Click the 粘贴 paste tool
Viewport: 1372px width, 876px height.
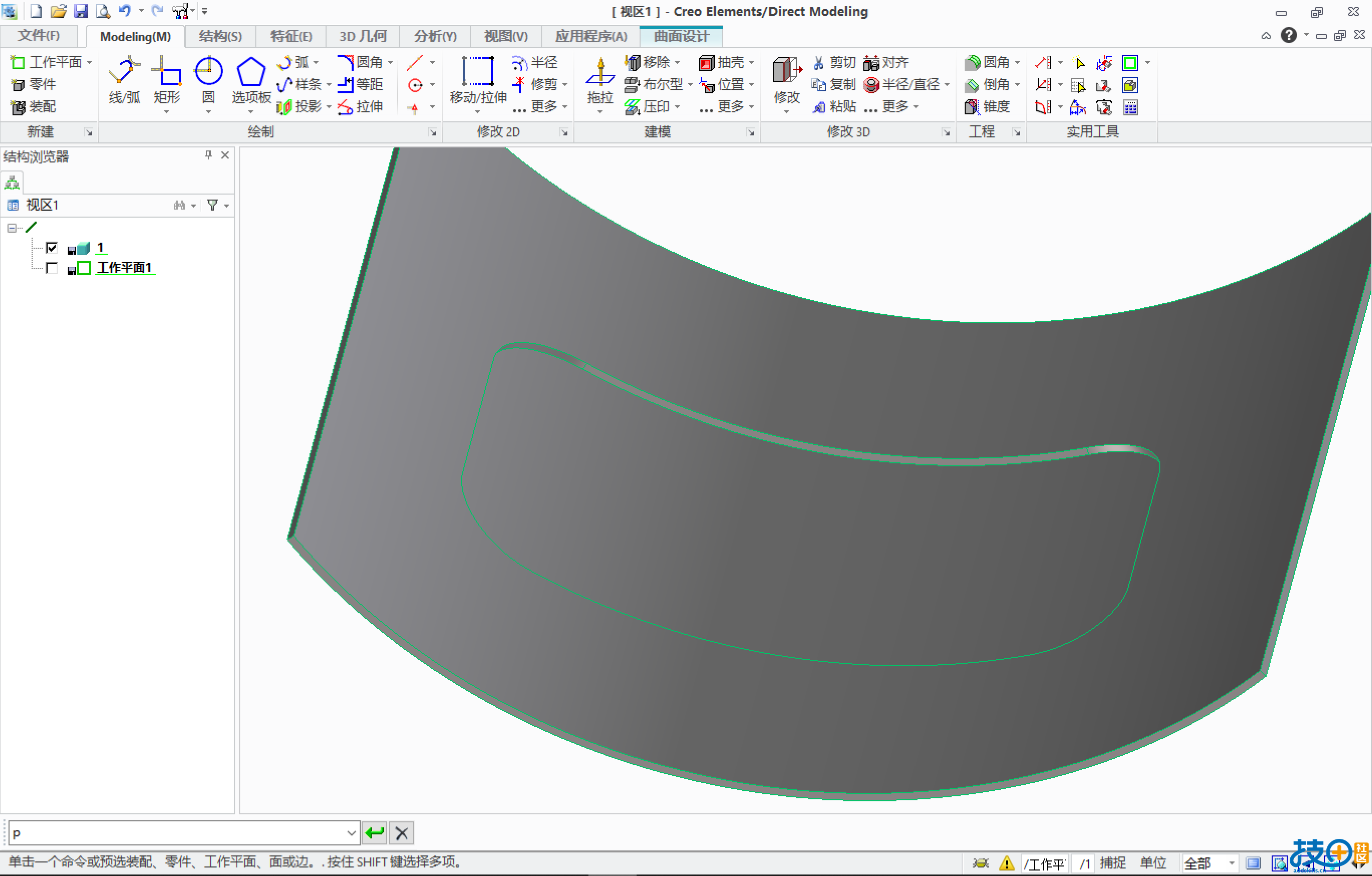point(834,106)
